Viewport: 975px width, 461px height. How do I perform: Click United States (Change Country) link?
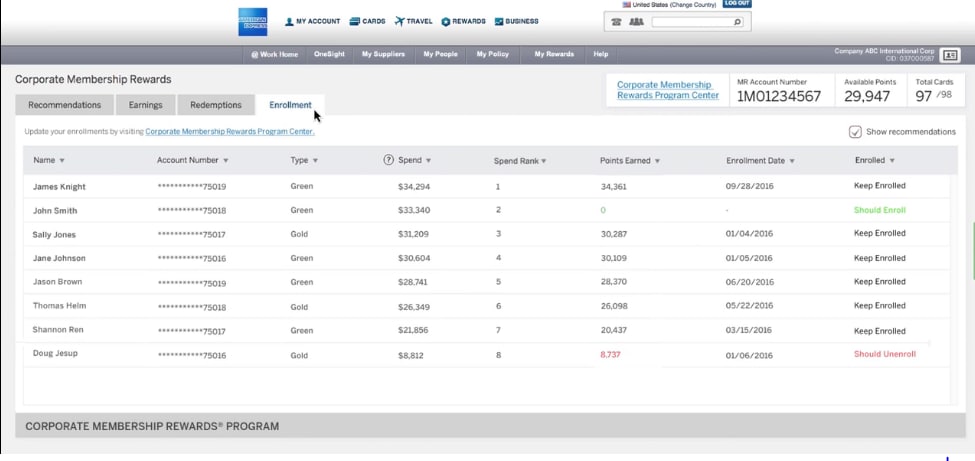click(674, 4)
